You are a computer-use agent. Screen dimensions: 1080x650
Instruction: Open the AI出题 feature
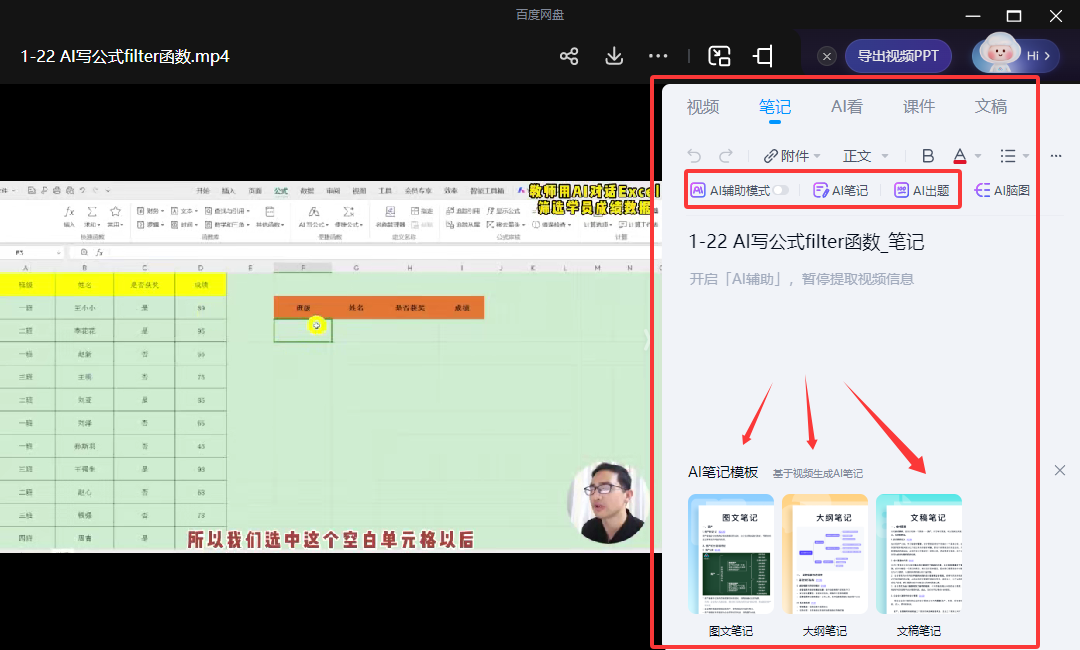922,189
